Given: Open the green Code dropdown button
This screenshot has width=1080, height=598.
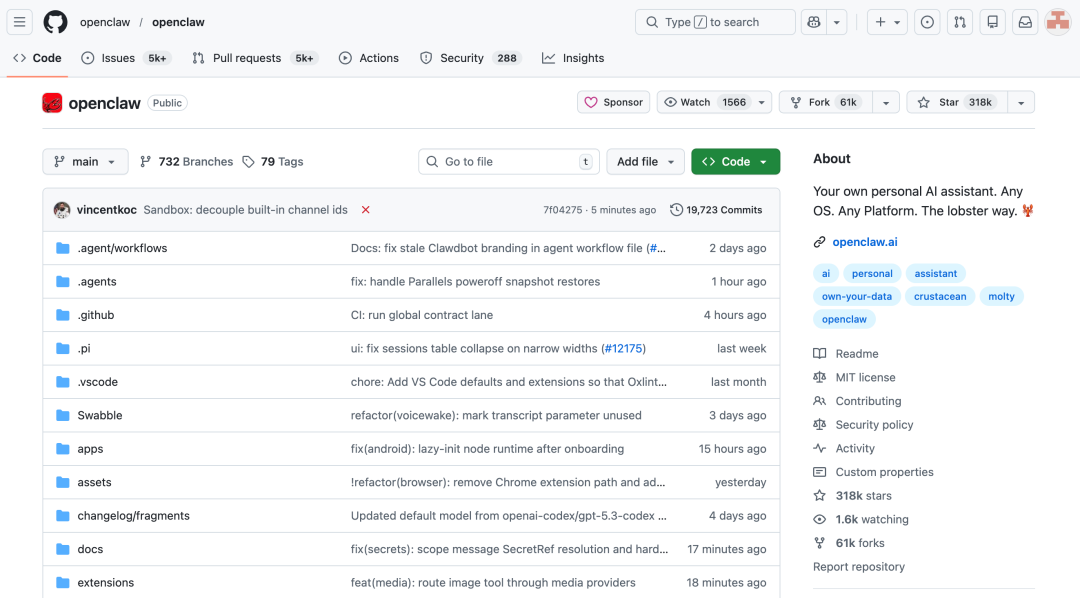Looking at the screenshot, I should click(x=736, y=161).
